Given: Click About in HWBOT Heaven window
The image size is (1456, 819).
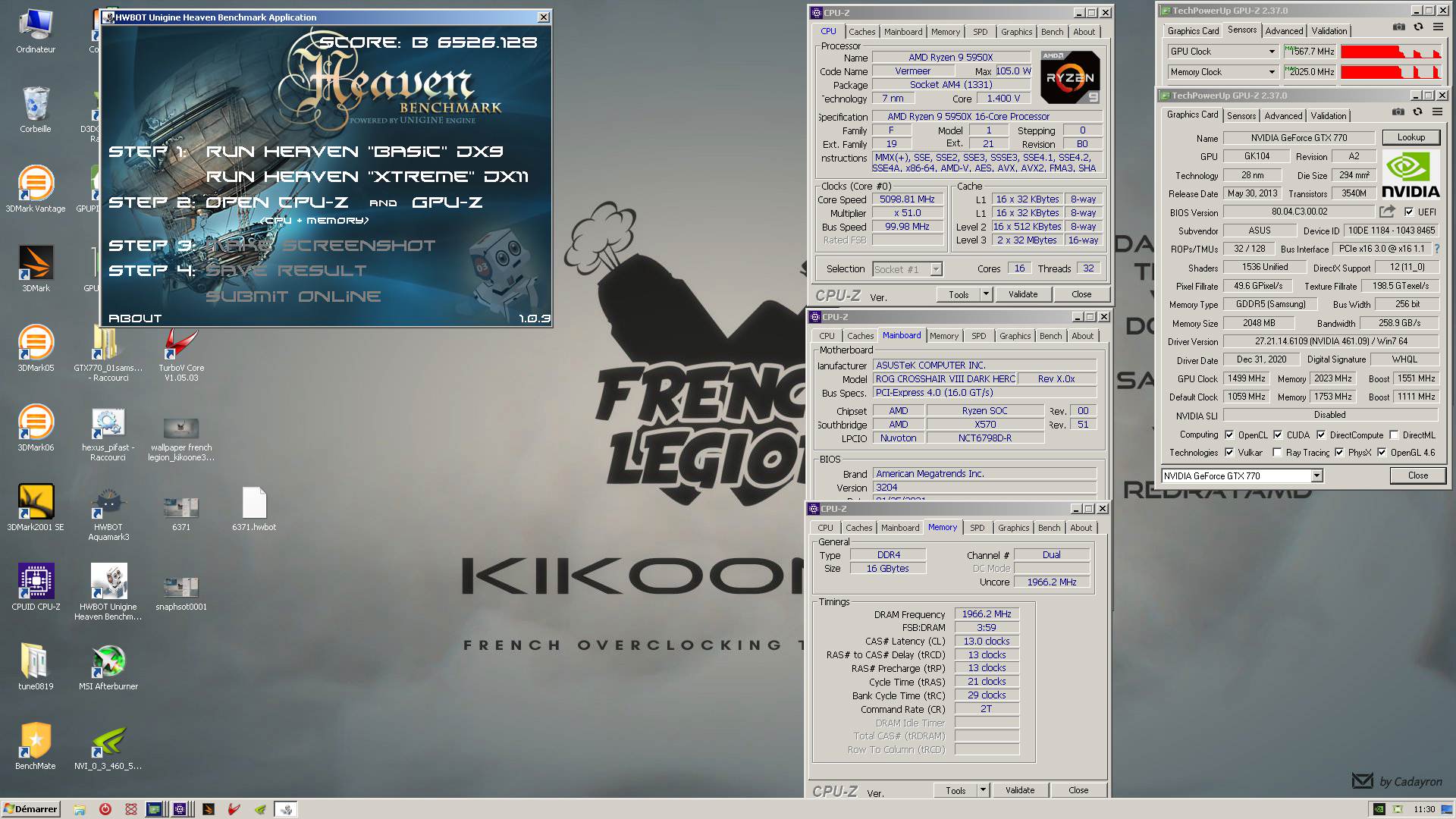Looking at the screenshot, I should pos(135,318).
